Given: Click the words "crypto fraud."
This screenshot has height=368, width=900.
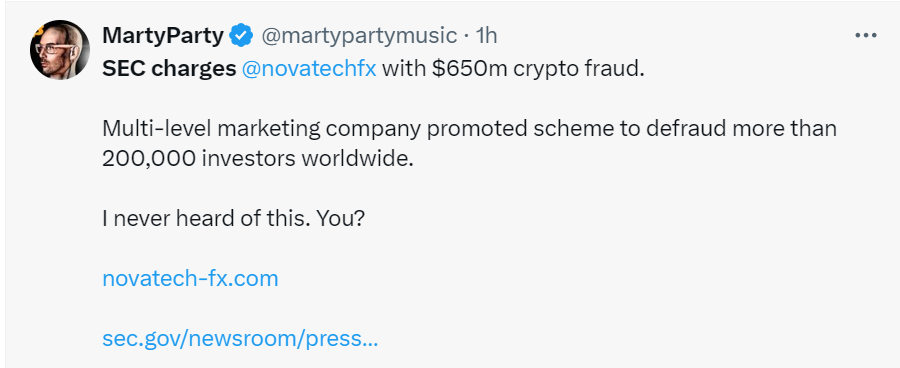Looking at the screenshot, I should click(580, 68).
